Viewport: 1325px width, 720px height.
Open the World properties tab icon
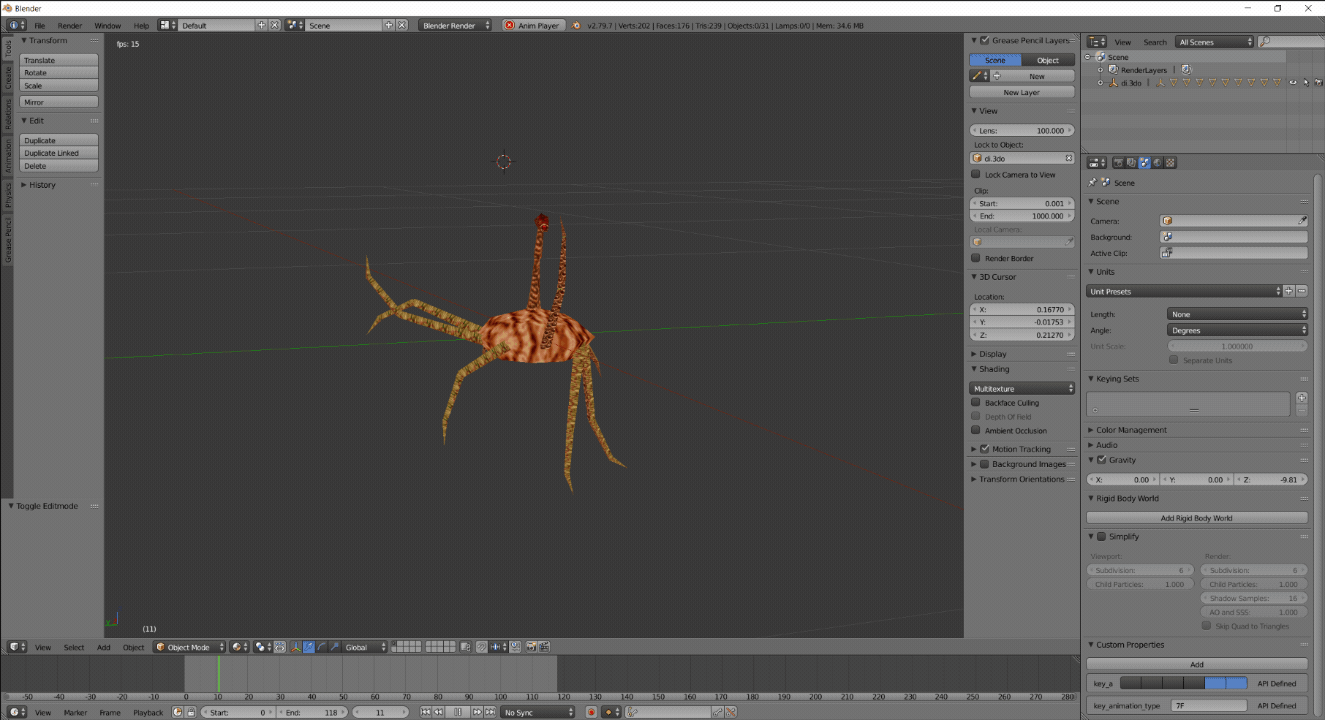(1157, 163)
